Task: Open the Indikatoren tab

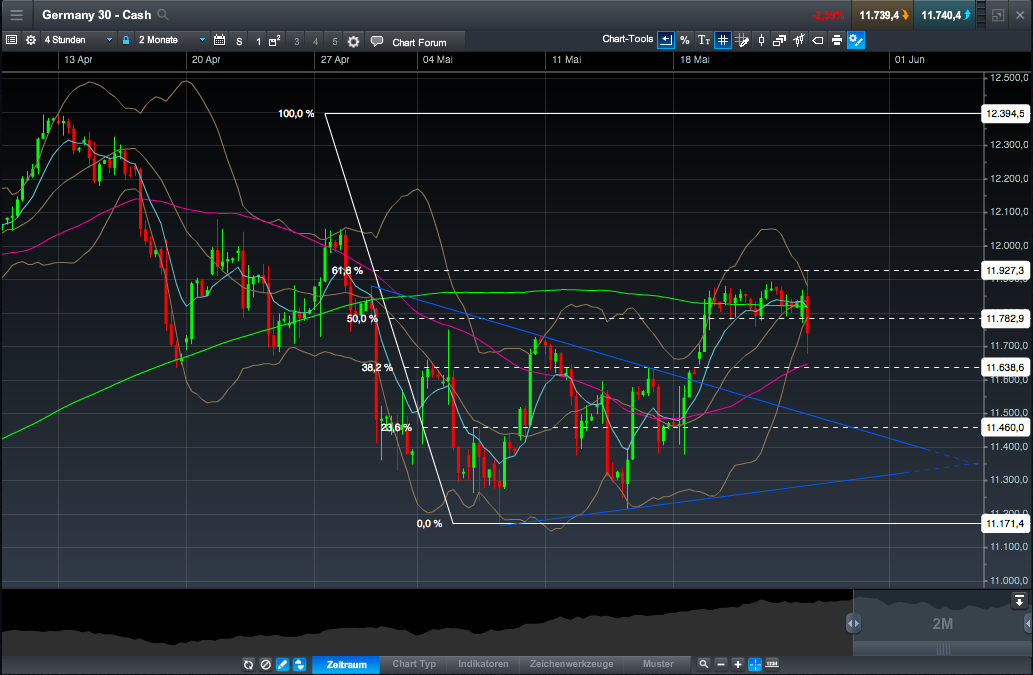Action: tap(483, 664)
